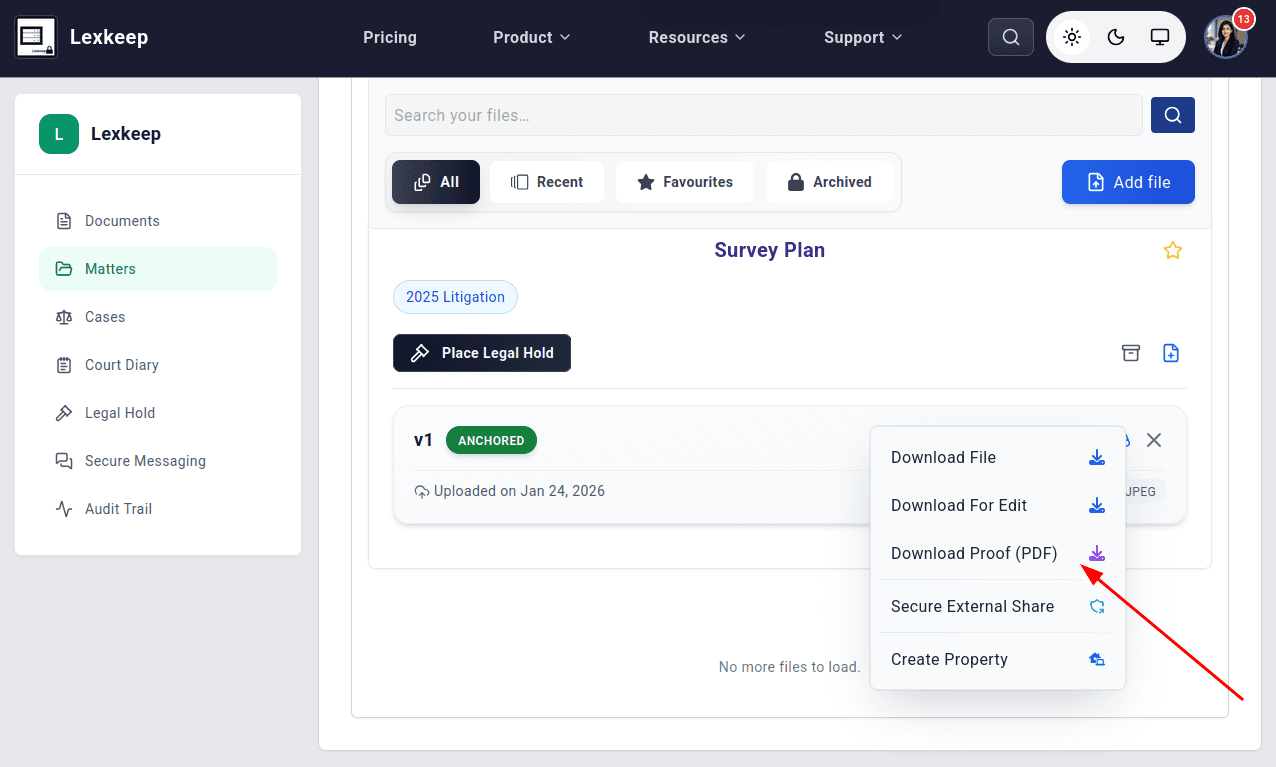
Task: Select the Recent filter tab
Action: point(547,182)
